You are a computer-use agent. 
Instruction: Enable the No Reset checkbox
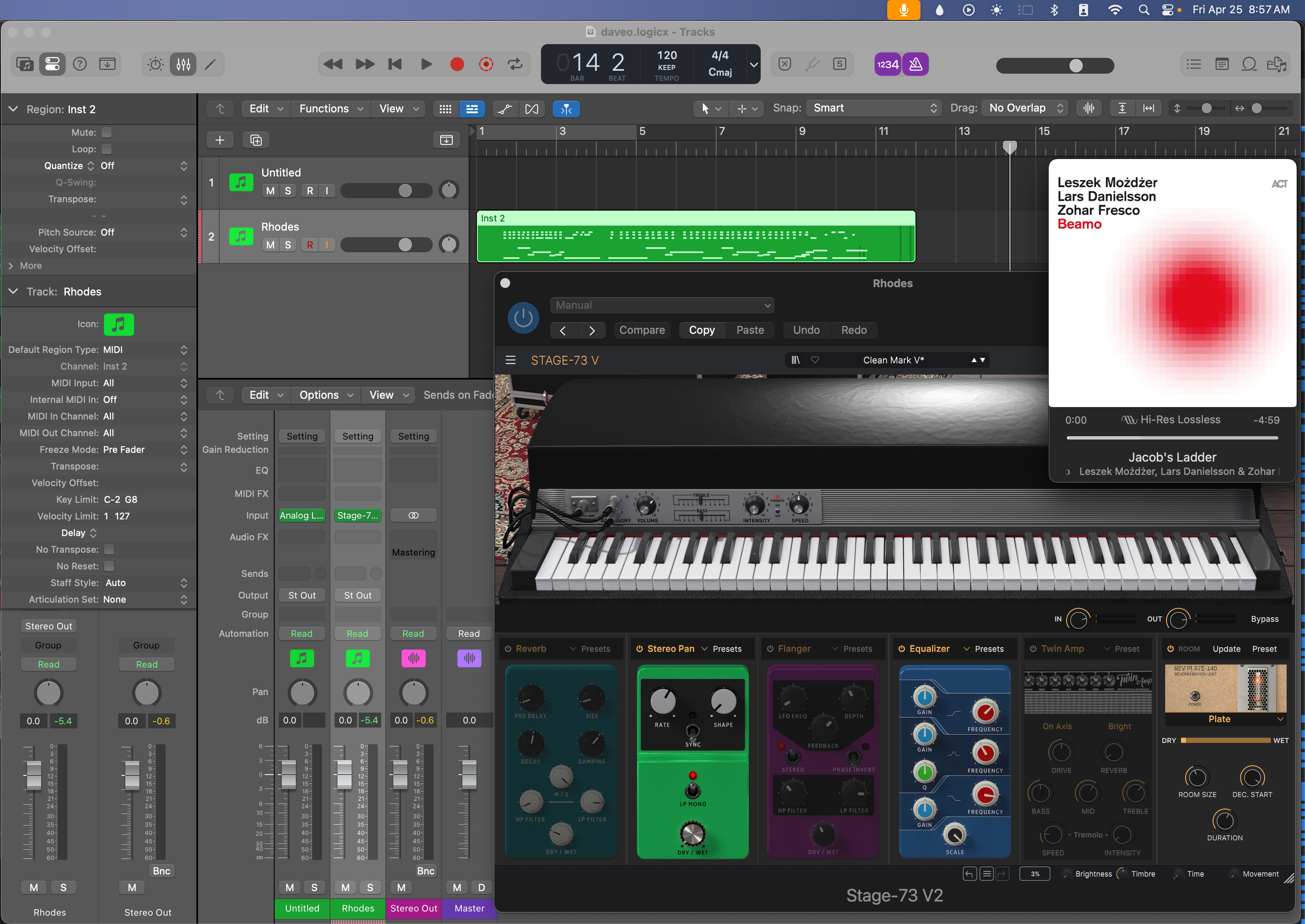click(x=109, y=566)
